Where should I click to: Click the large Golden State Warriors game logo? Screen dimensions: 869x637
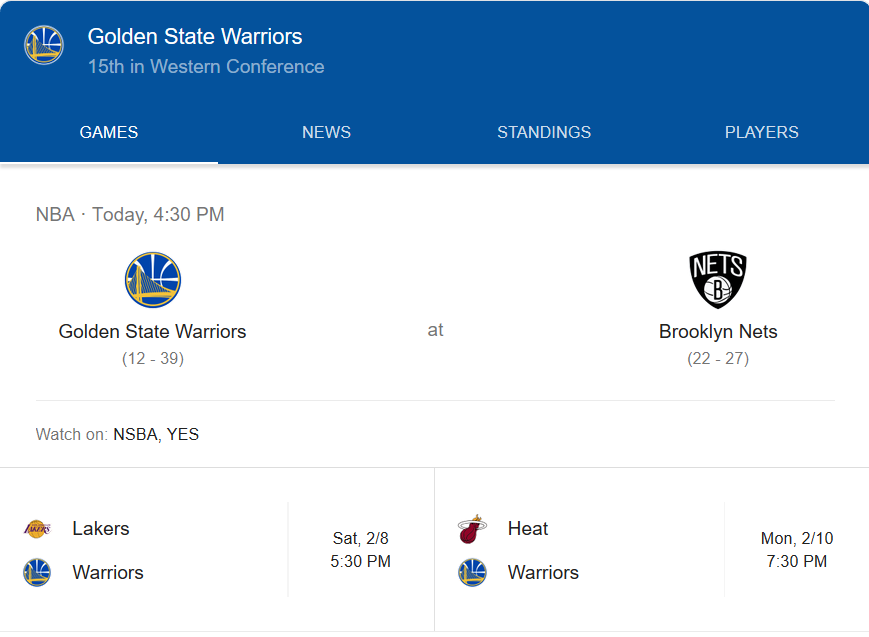(152, 280)
